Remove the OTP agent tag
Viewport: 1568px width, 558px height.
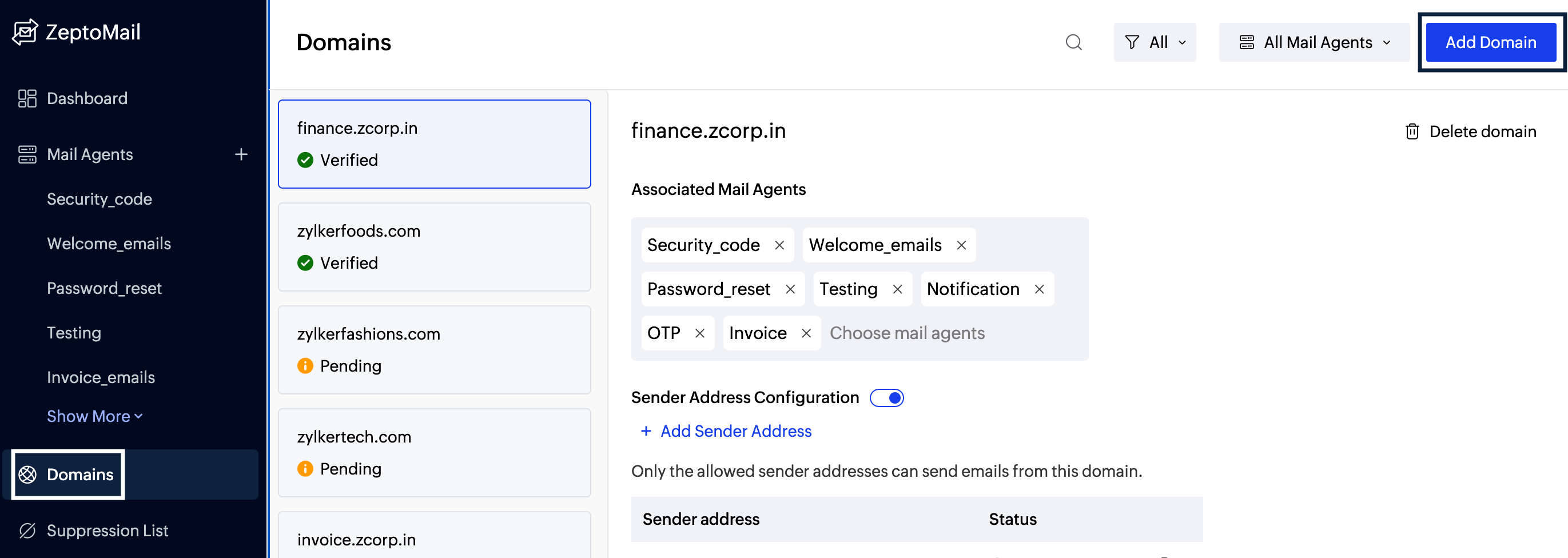click(x=700, y=333)
